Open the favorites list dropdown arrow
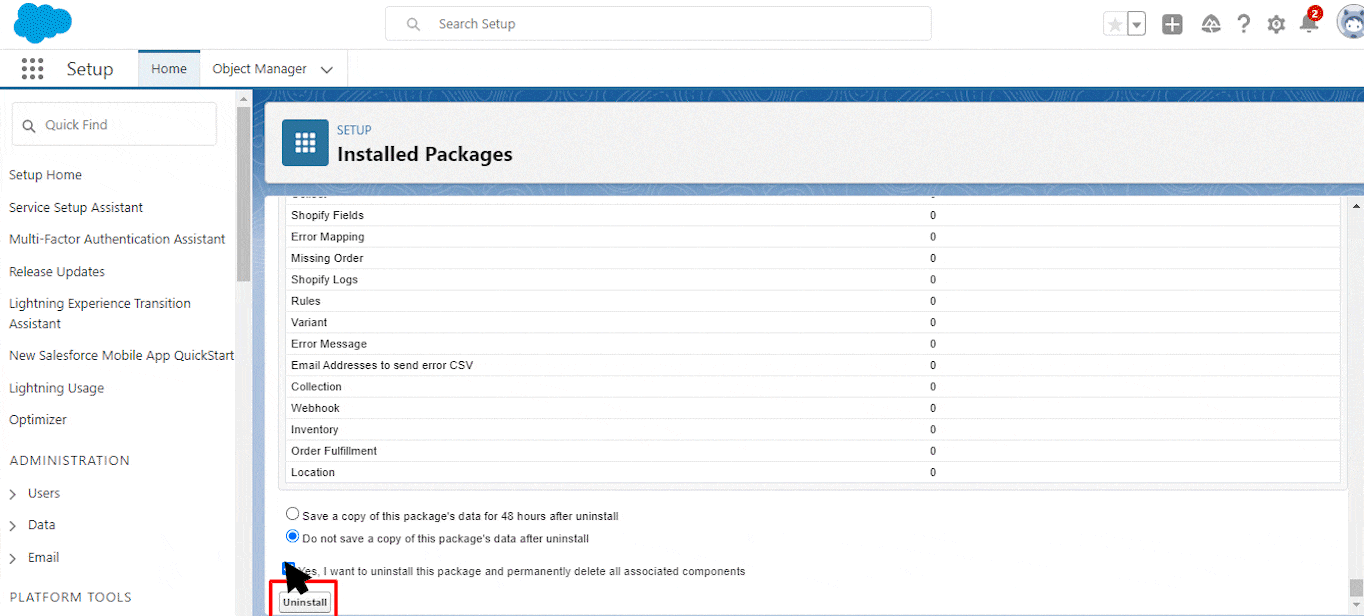1364x616 pixels. [1136, 25]
